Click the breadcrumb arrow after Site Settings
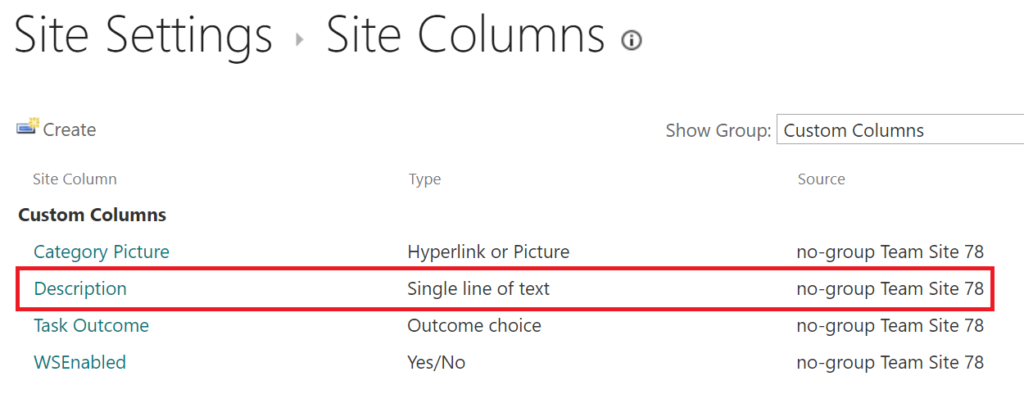The width and height of the screenshot is (1024, 417). (x=300, y=40)
